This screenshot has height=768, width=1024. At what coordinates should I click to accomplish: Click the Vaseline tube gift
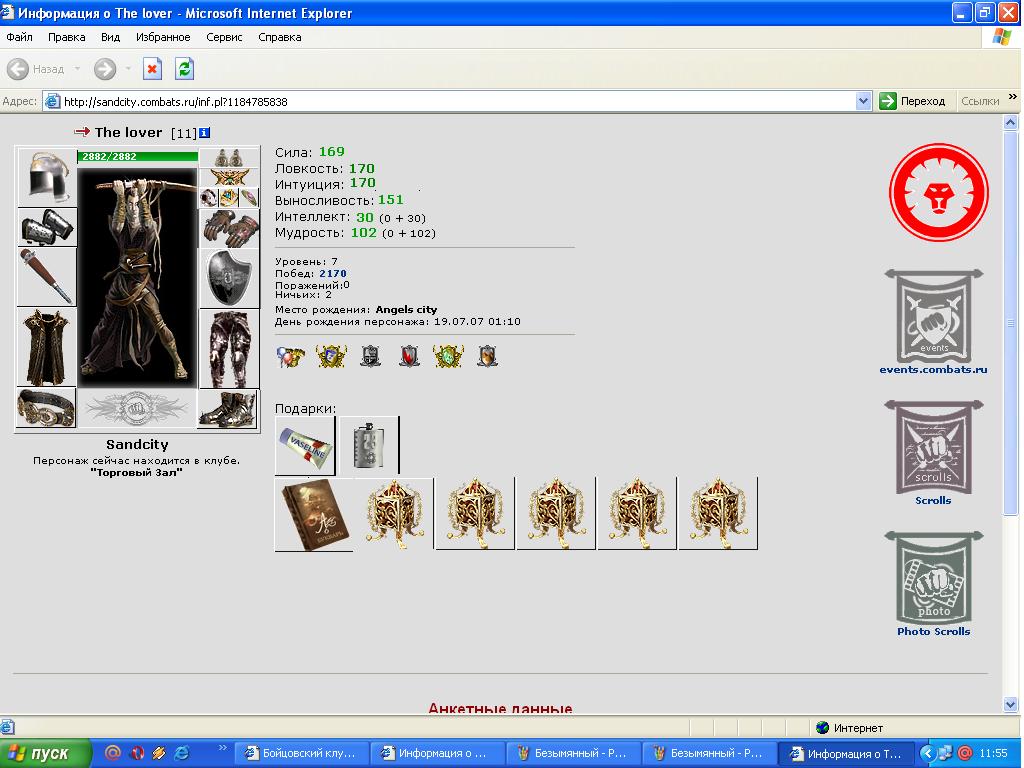tap(305, 445)
